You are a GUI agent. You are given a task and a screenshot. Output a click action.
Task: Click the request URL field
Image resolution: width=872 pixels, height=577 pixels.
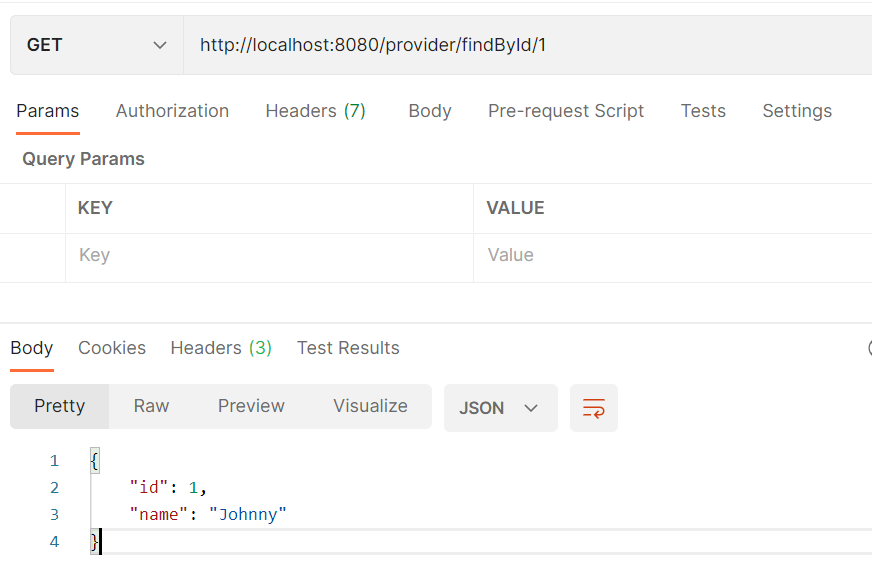(x=527, y=45)
